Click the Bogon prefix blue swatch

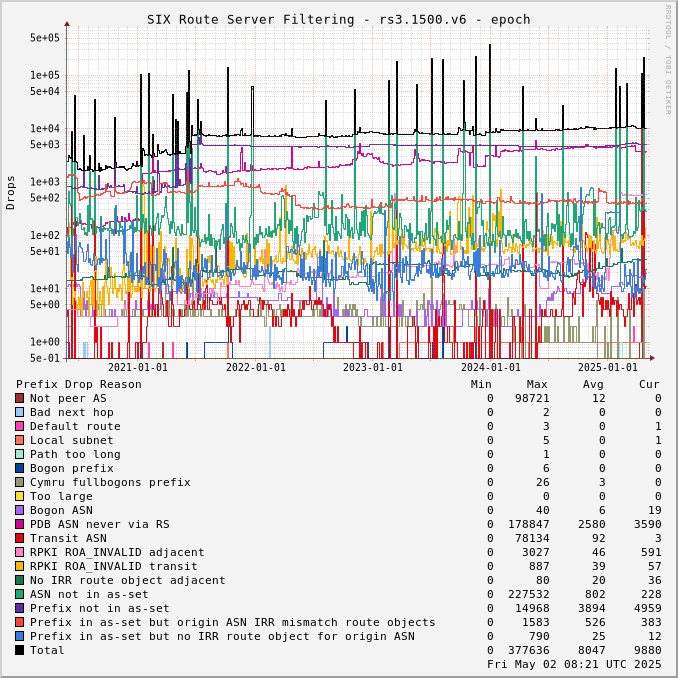click(19, 468)
